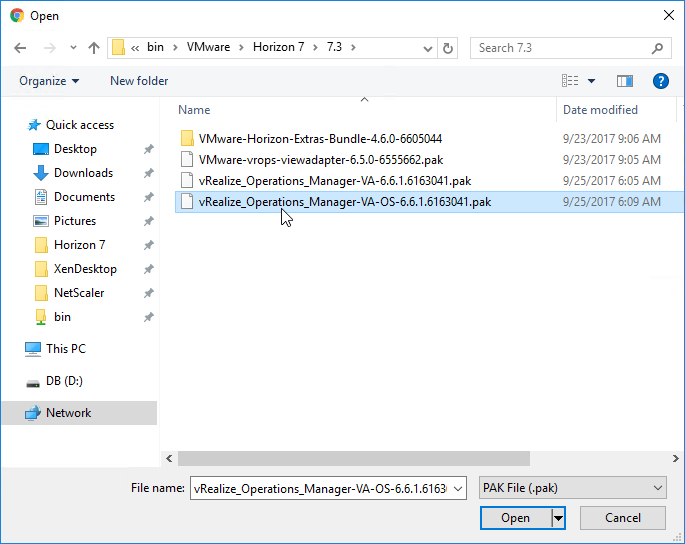Image resolution: width=685 pixels, height=544 pixels.
Task: Click the folder icon of Extras-Bundle
Action: [x=187, y=139]
